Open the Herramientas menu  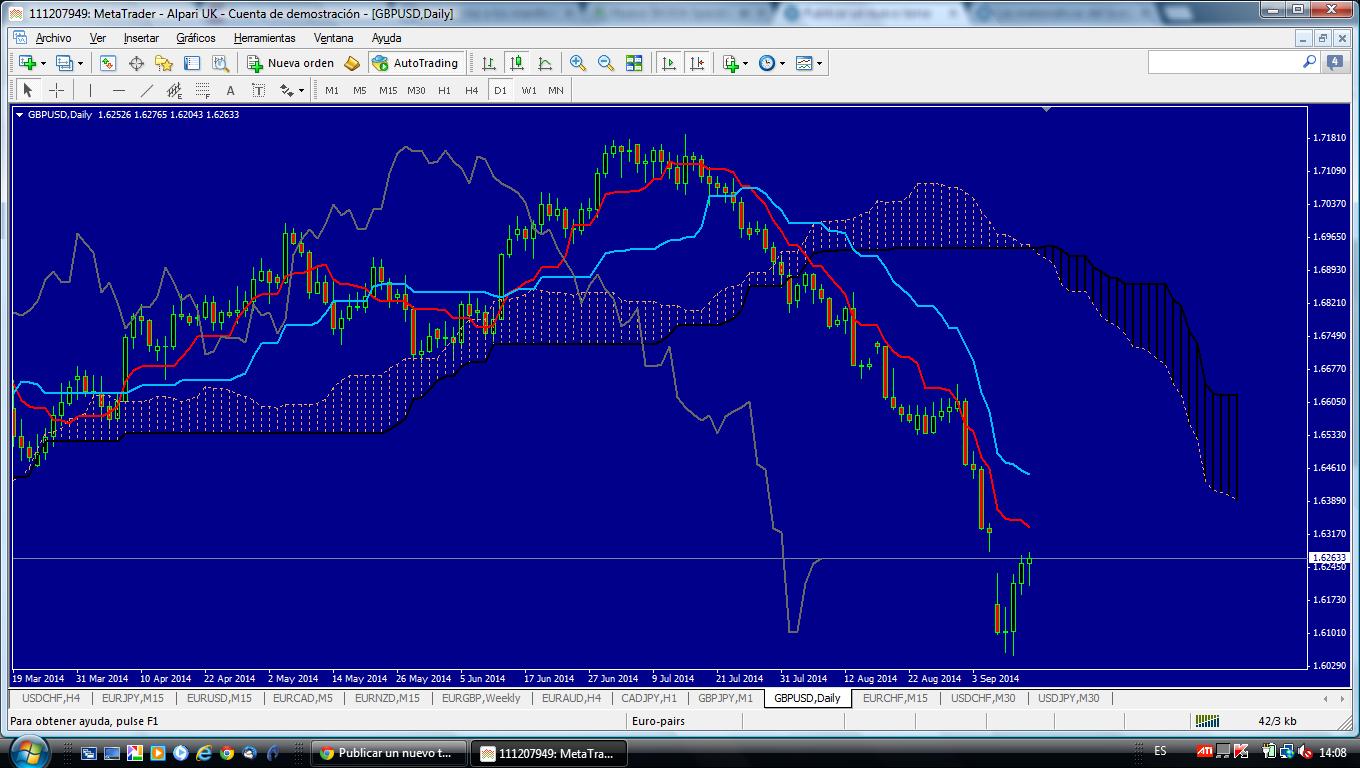pos(265,38)
